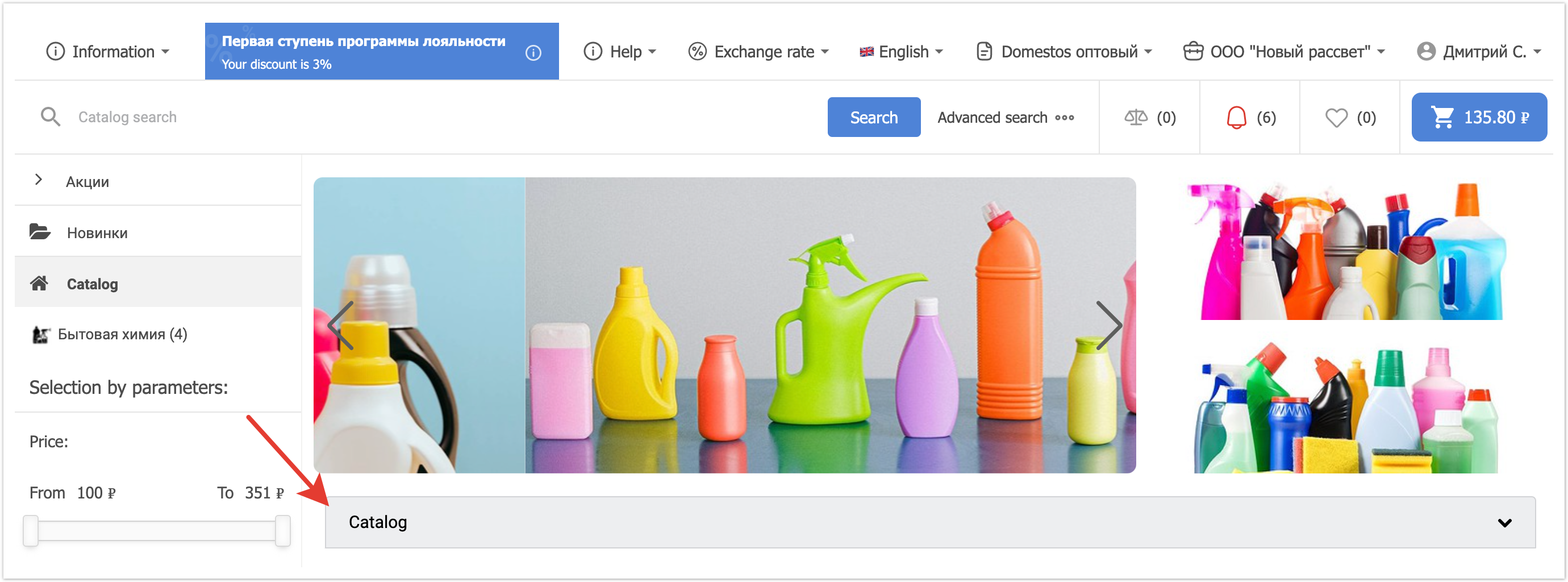1568x582 pixels.
Task: Click the magnifier search icon
Action: point(51,117)
